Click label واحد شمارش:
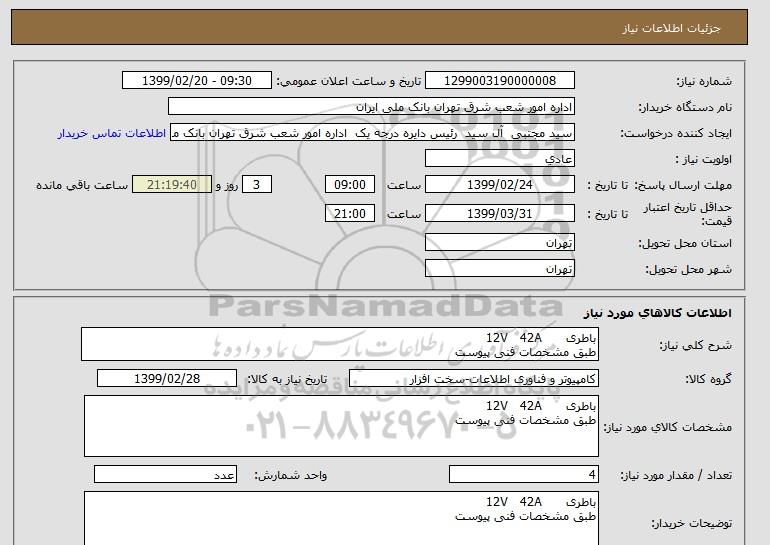Screen dimensions: 770x545 pyautogui.click(x=291, y=475)
